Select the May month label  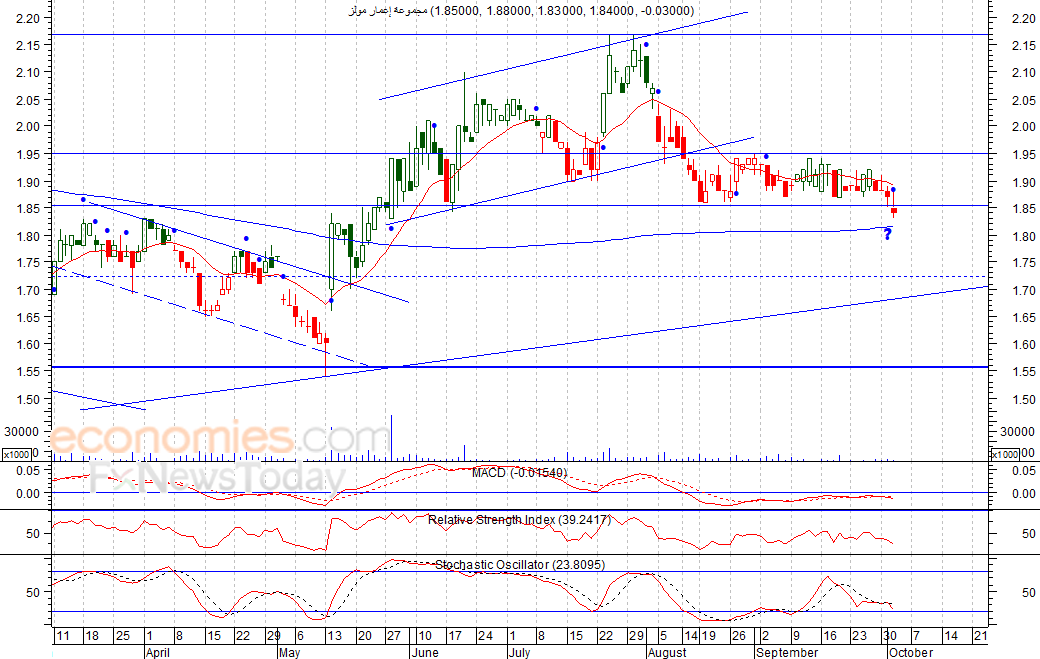click(290, 652)
